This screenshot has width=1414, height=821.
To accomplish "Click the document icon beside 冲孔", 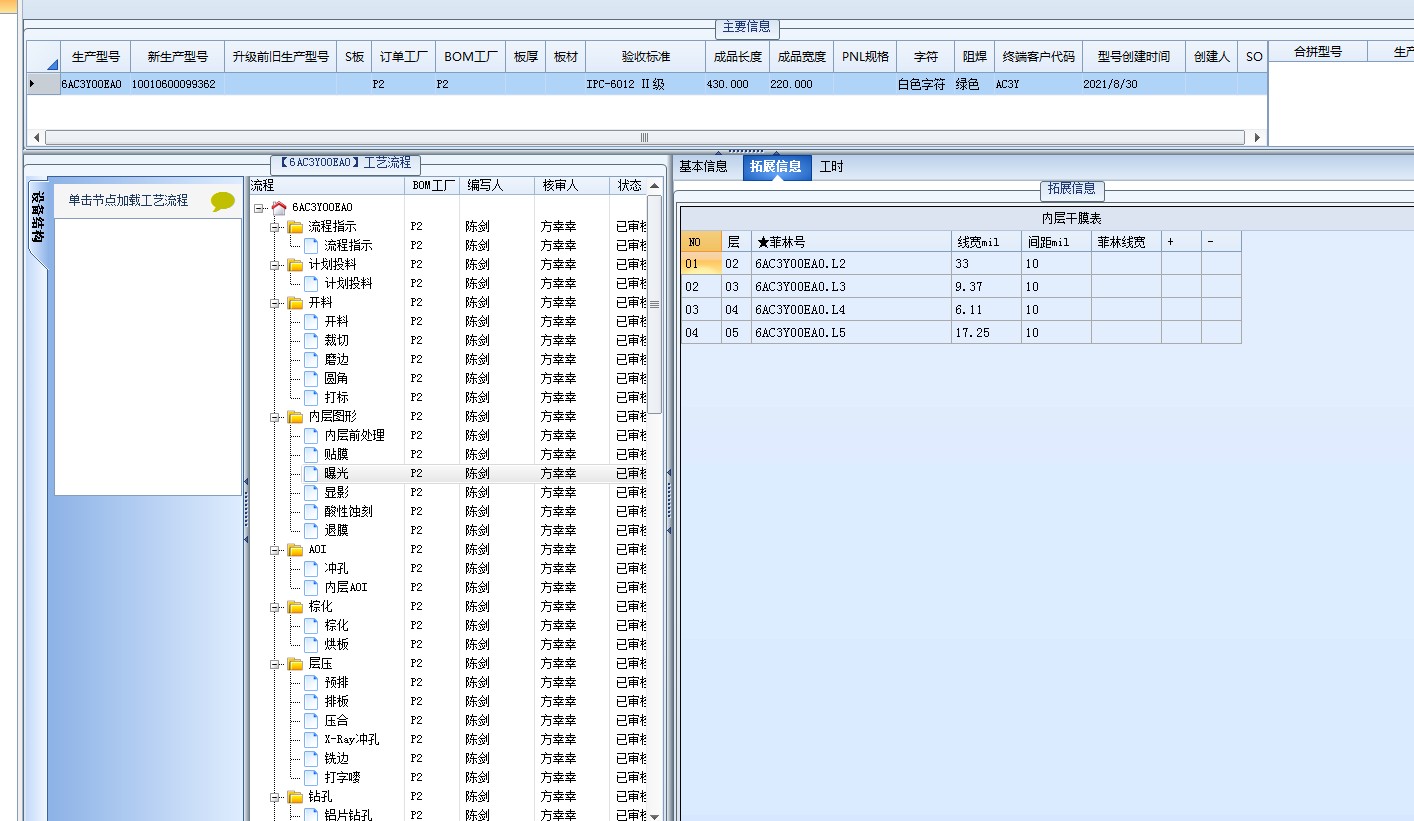I will tap(311, 568).
